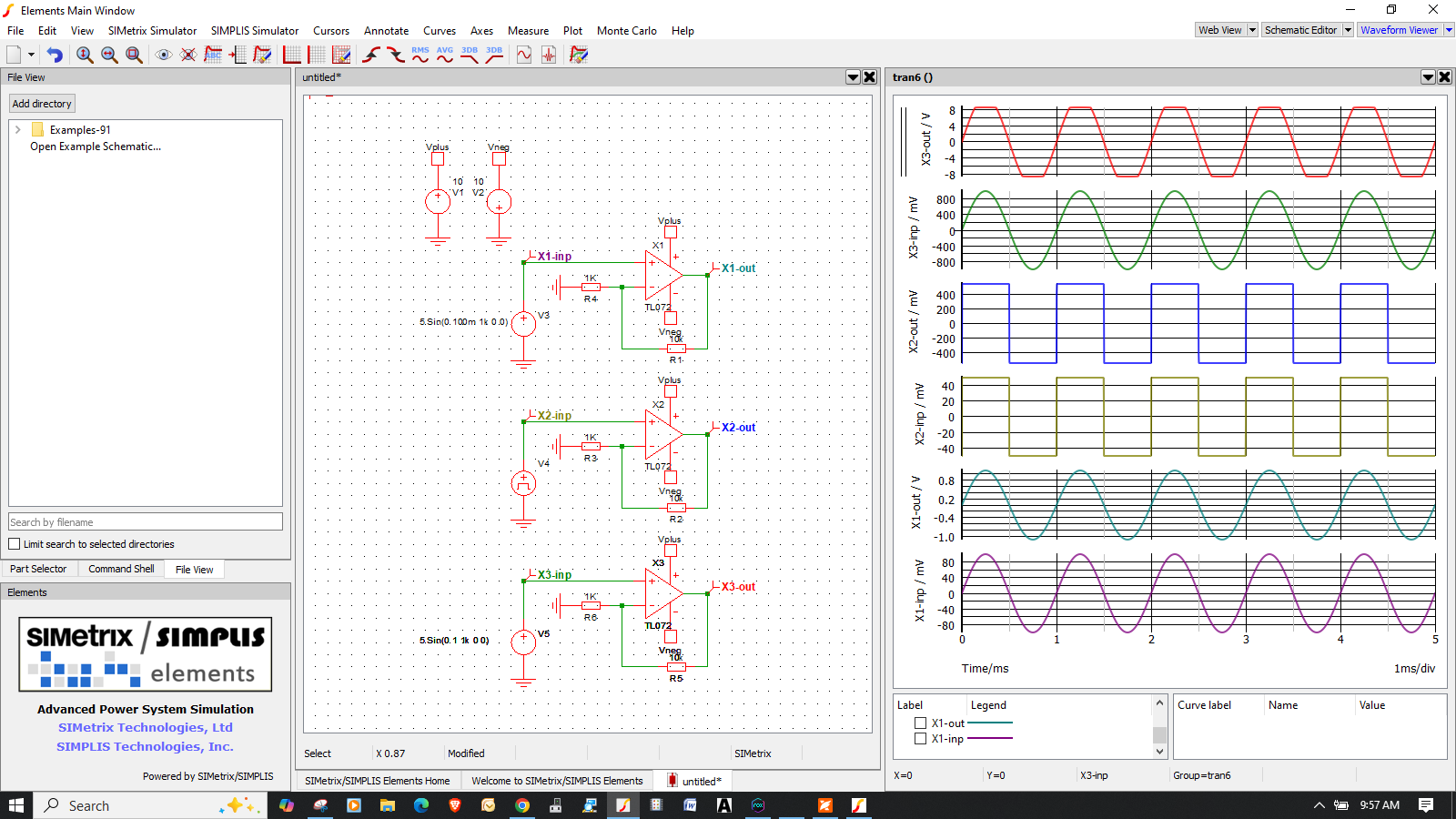Click the Web View button
This screenshot has height=819, width=1456.
coord(1220,30)
